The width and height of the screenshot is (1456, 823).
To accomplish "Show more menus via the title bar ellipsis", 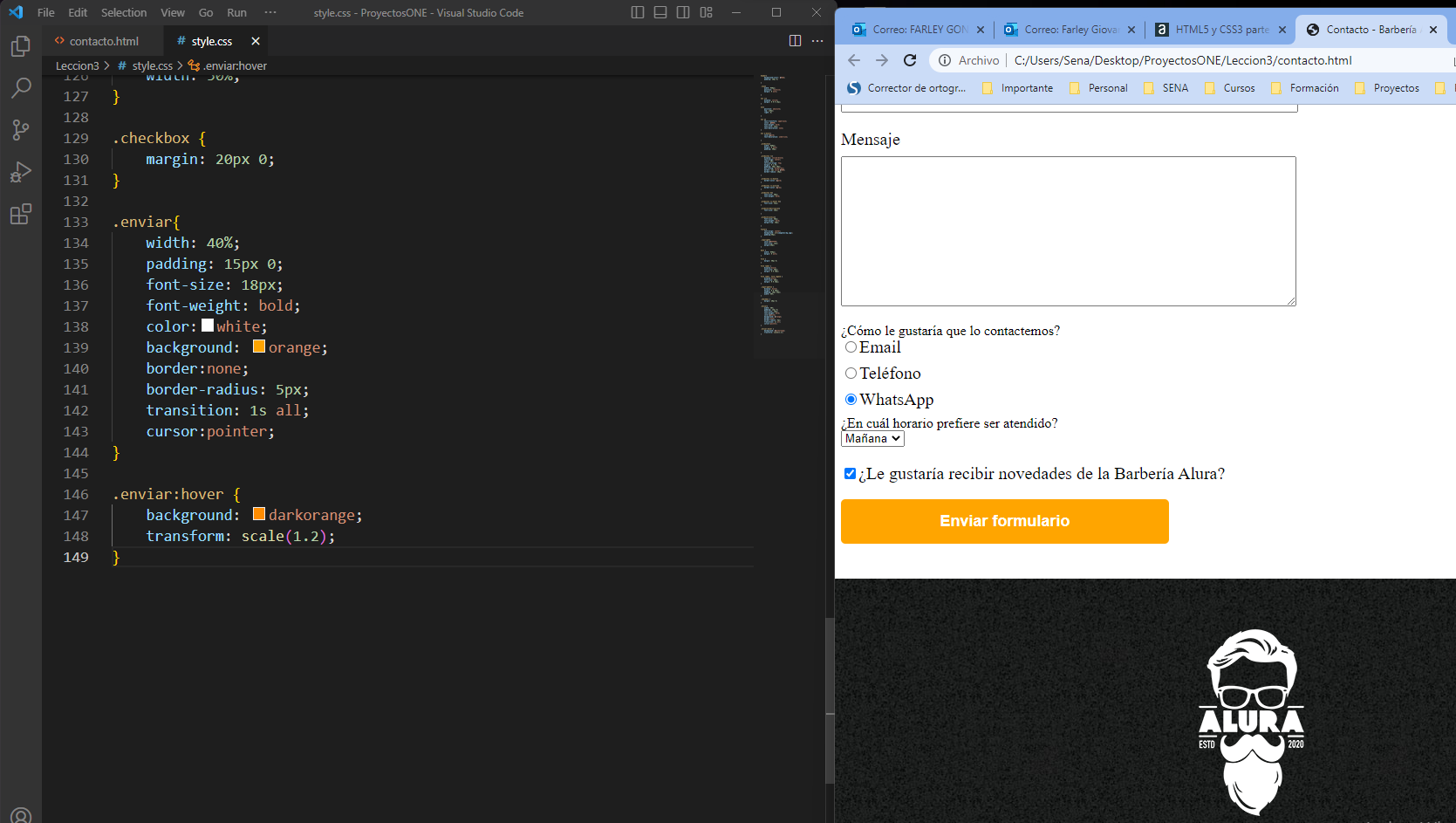I will [x=270, y=12].
